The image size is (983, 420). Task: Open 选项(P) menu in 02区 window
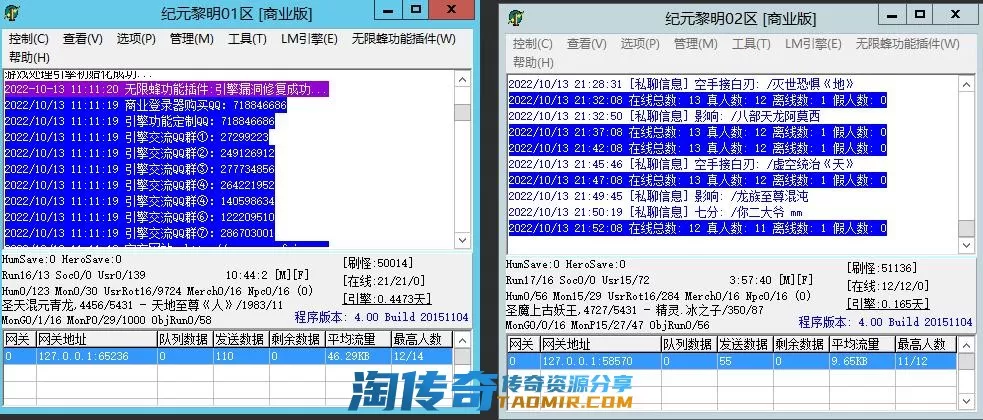tap(640, 44)
